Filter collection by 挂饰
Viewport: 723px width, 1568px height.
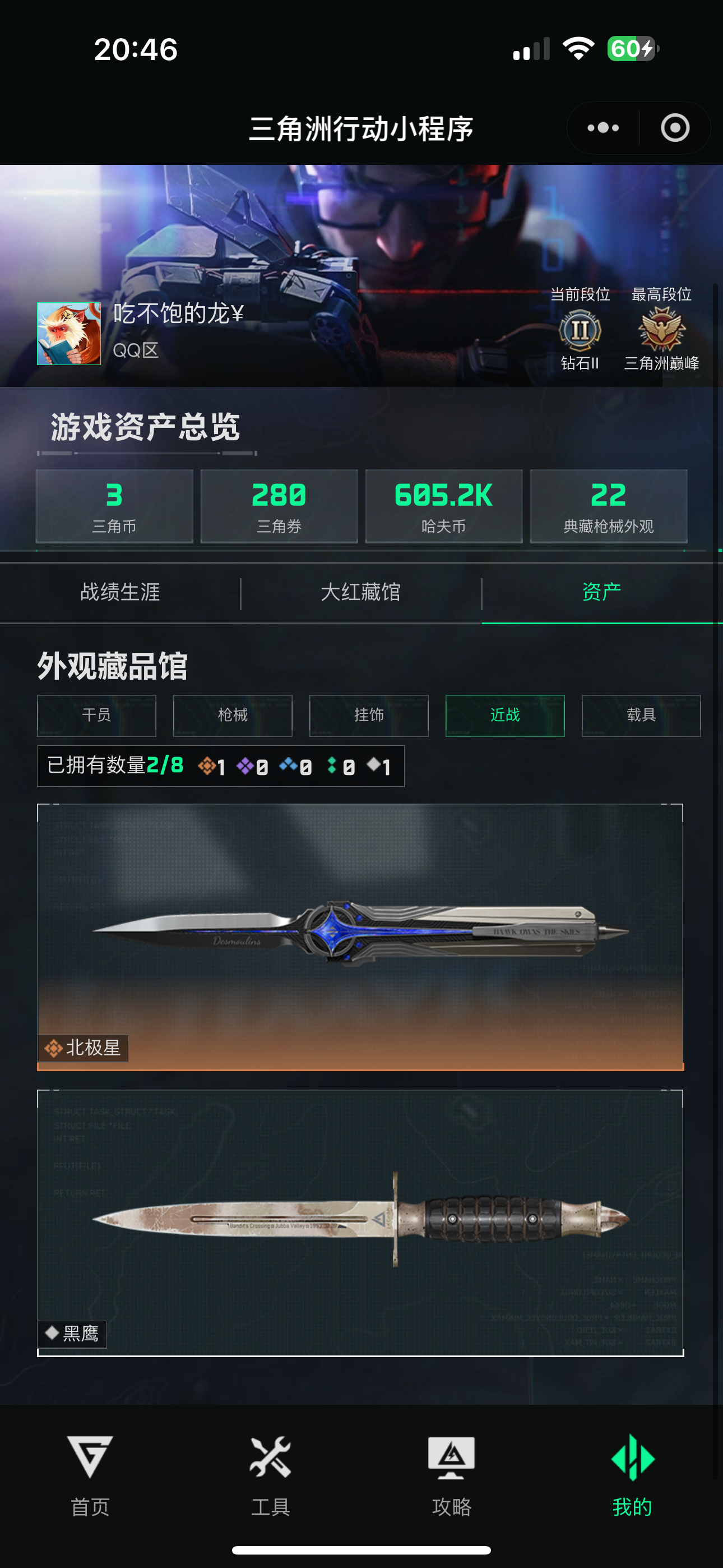(369, 715)
